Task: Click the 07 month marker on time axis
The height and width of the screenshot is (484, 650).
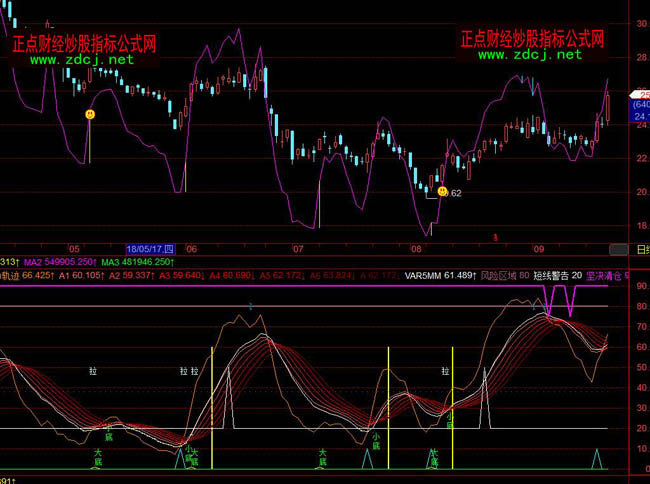Action: click(x=297, y=248)
